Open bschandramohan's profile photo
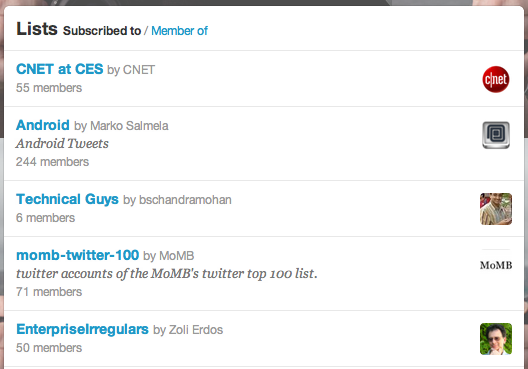This screenshot has height=369, width=528. [x=496, y=209]
